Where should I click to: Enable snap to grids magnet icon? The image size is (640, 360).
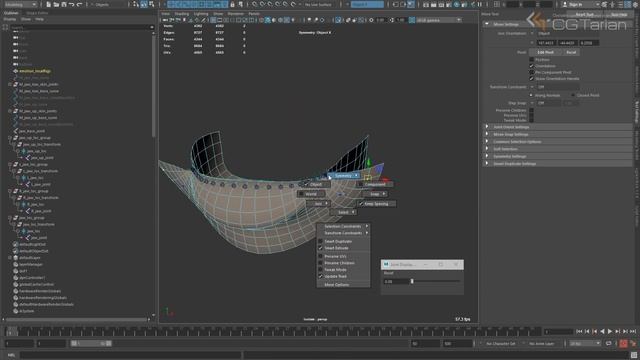[255, 4]
